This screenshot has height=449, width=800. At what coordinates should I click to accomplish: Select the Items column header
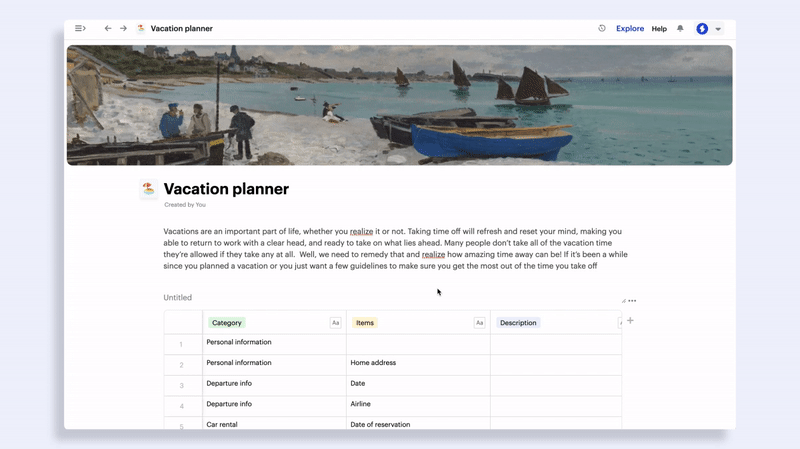point(364,323)
